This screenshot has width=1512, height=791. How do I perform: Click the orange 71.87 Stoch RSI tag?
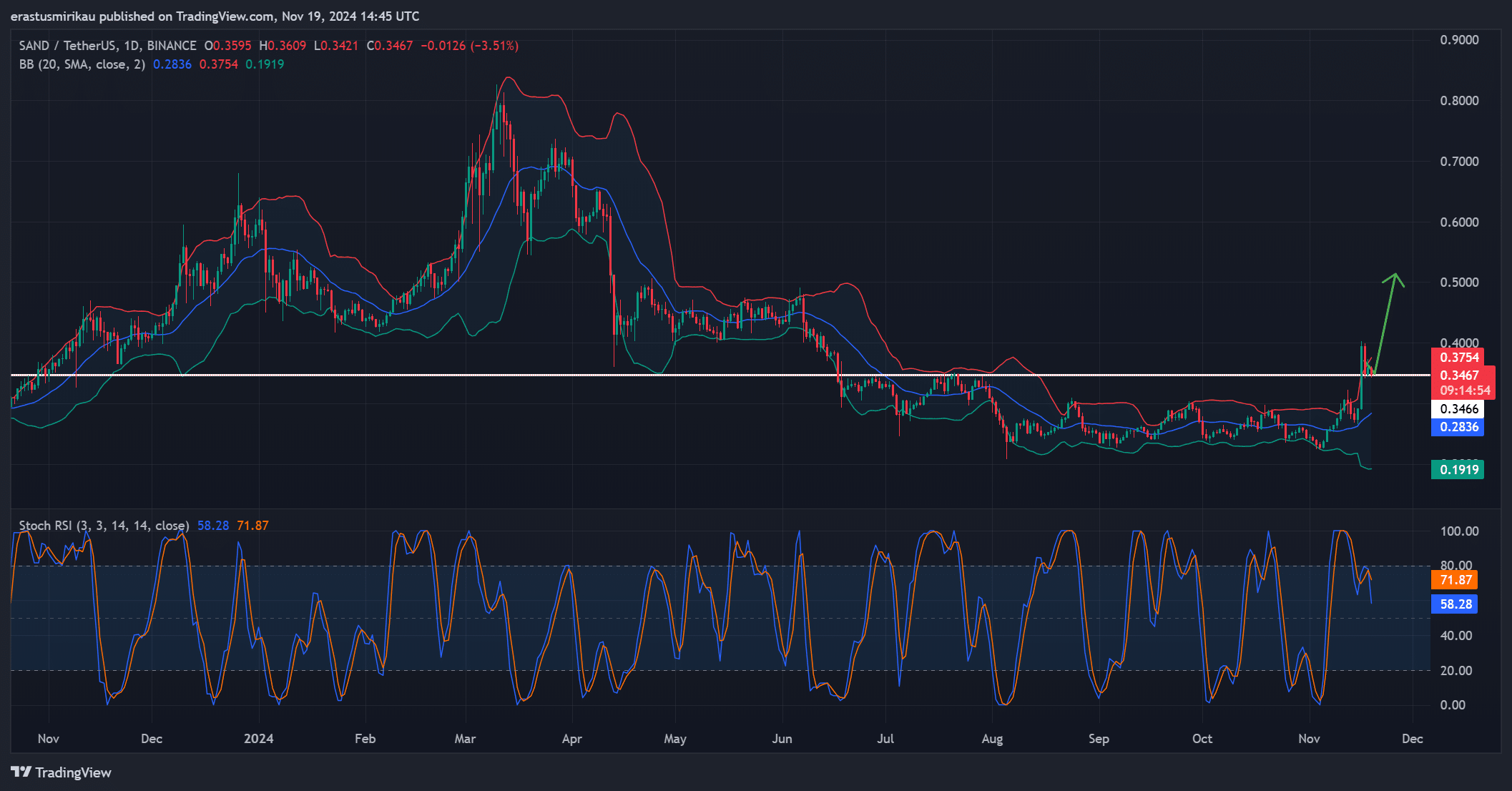click(1455, 580)
